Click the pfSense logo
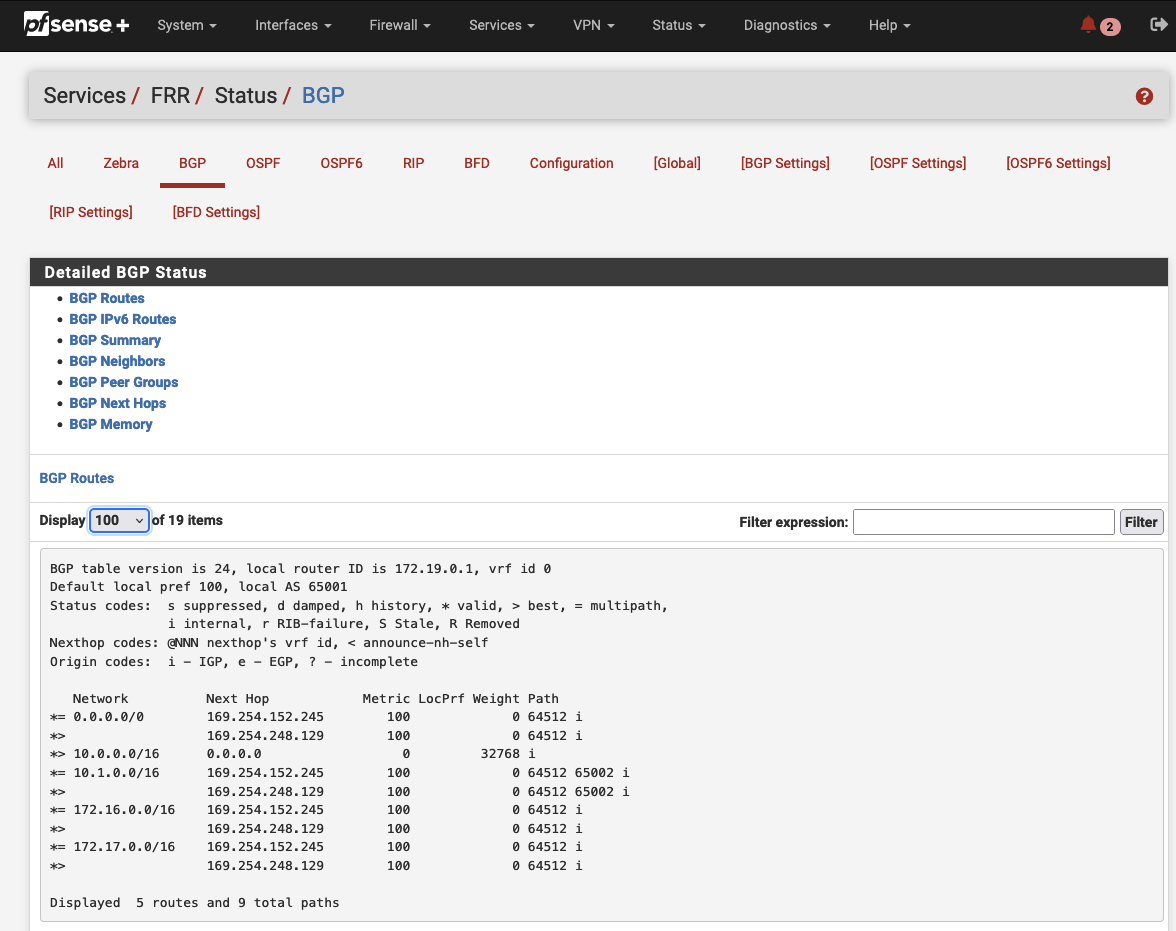The height and width of the screenshot is (931, 1176). (x=76, y=25)
